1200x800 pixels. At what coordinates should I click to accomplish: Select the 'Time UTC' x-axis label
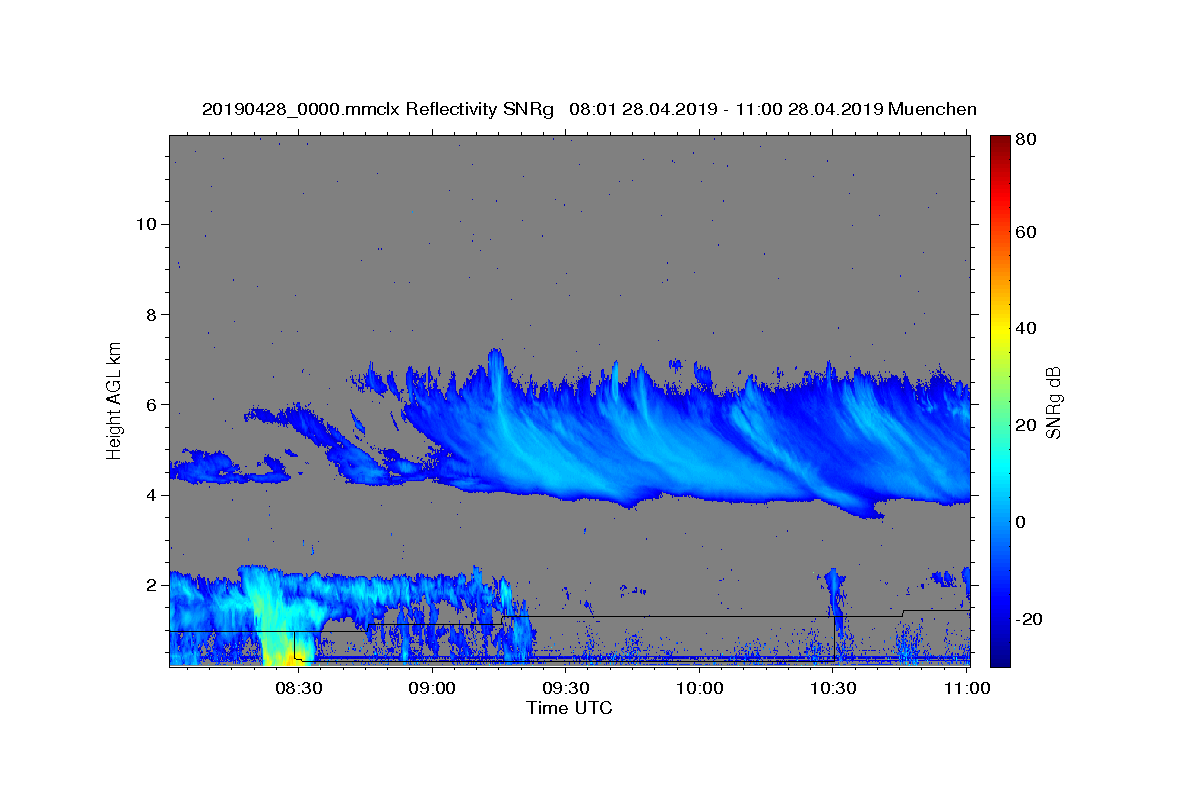point(569,708)
